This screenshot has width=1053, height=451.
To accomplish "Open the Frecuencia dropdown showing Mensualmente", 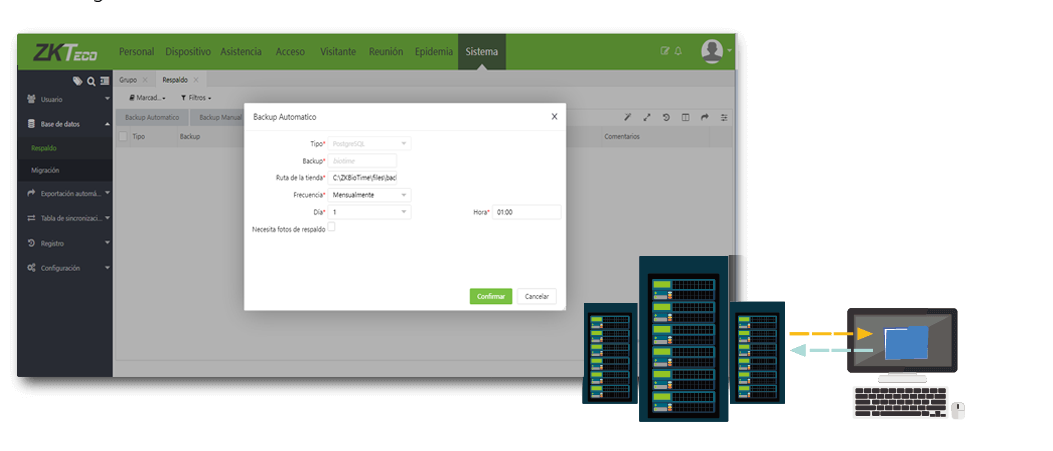I will point(369,195).
